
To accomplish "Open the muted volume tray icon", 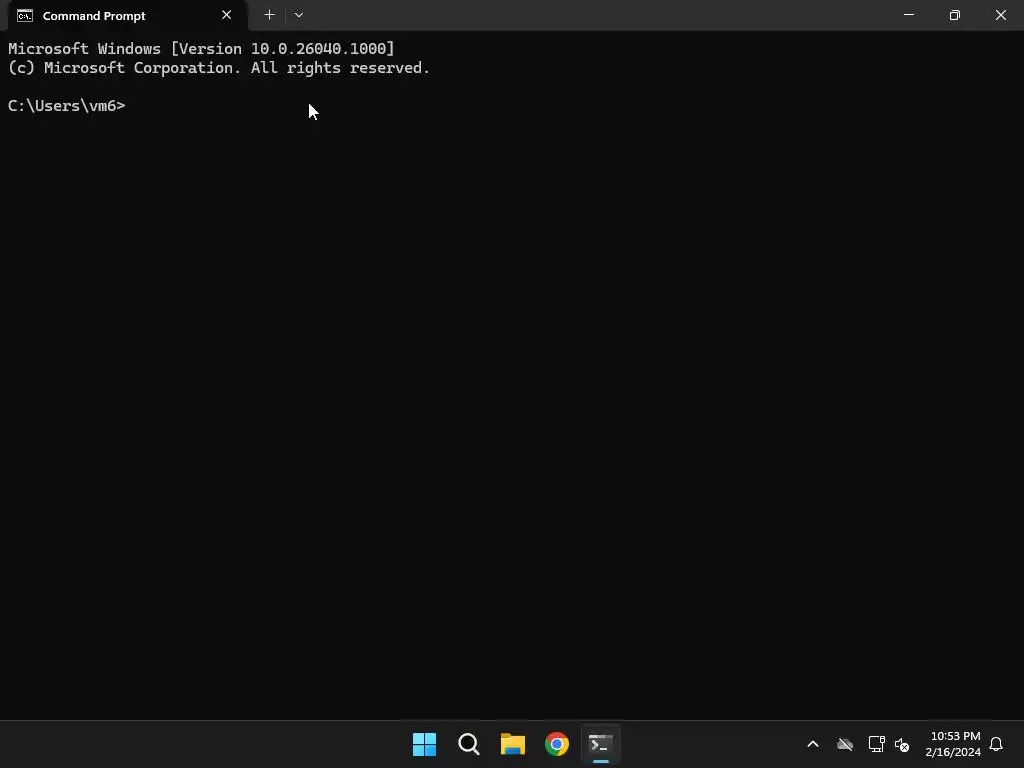I will (x=902, y=744).
